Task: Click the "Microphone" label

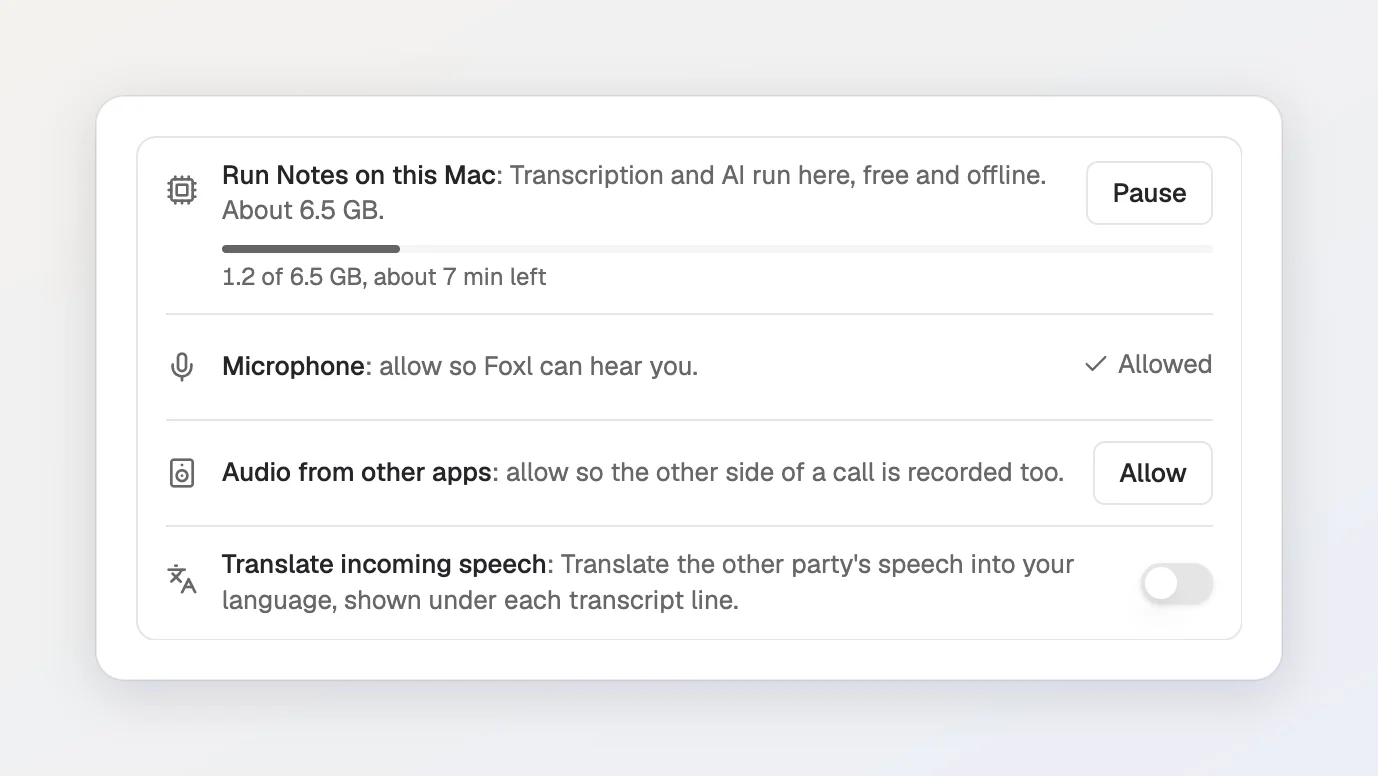Action: pyautogui.click(x=293, y=366)
